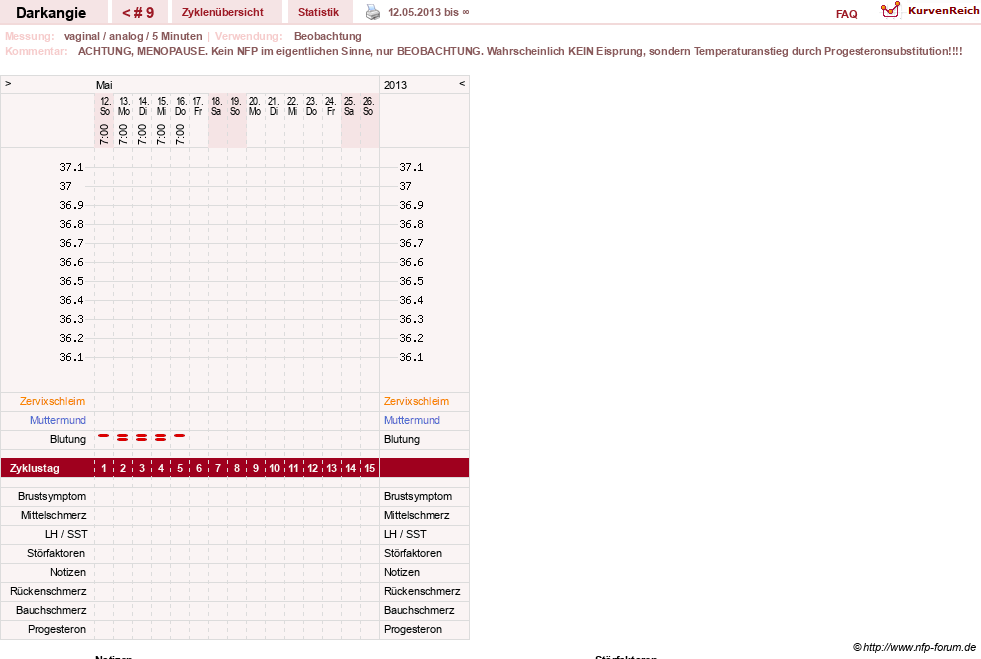Click the orange Zervixschleim label on the left
Image resolution: width=981 pixels, height=659 pixels.
[x=53, y=401]
